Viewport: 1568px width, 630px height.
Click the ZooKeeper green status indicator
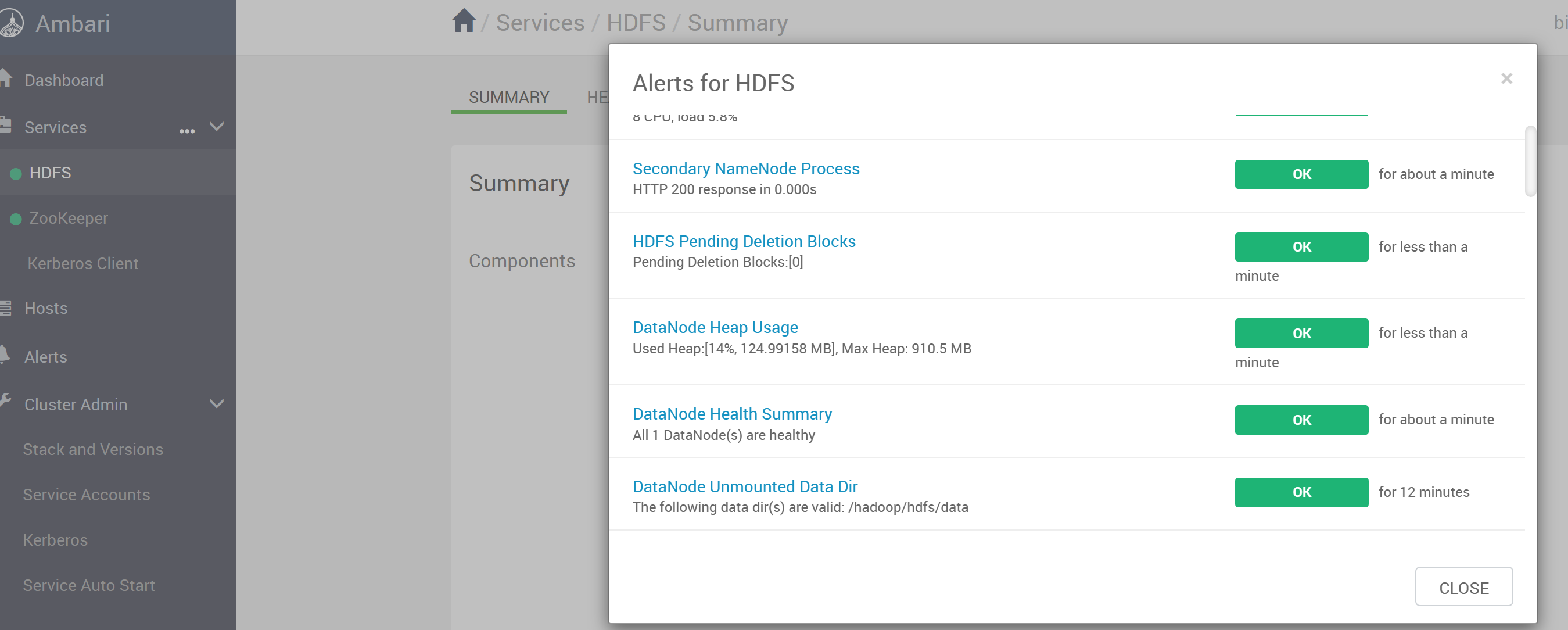pyautogui.click(x=16, y=219)
